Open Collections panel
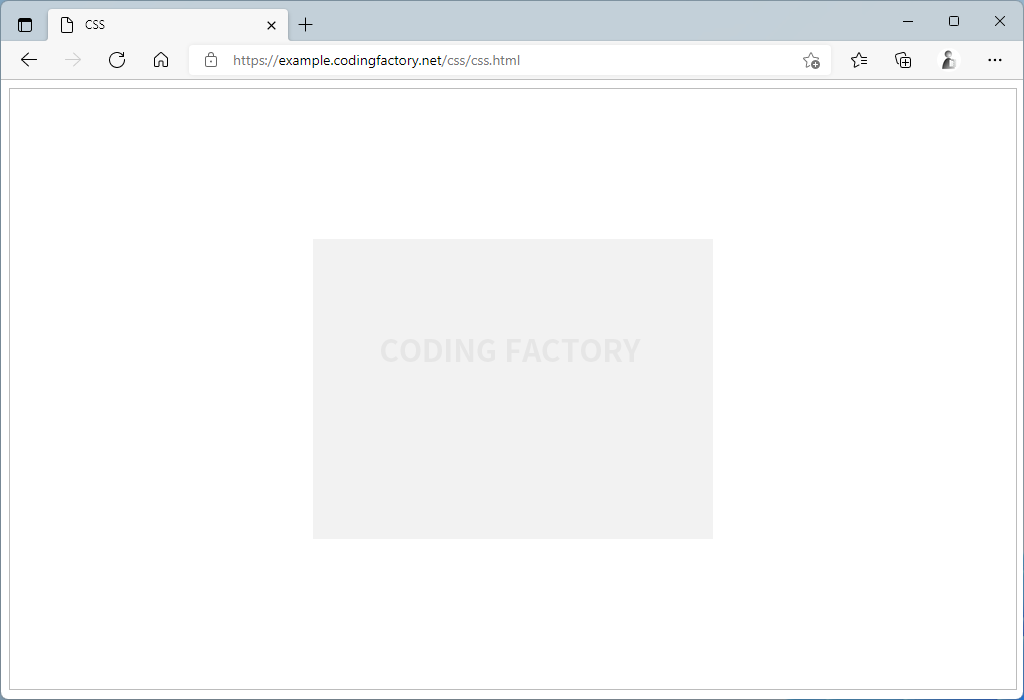This screenshot has width=1024, height=700. pos(903,60)
